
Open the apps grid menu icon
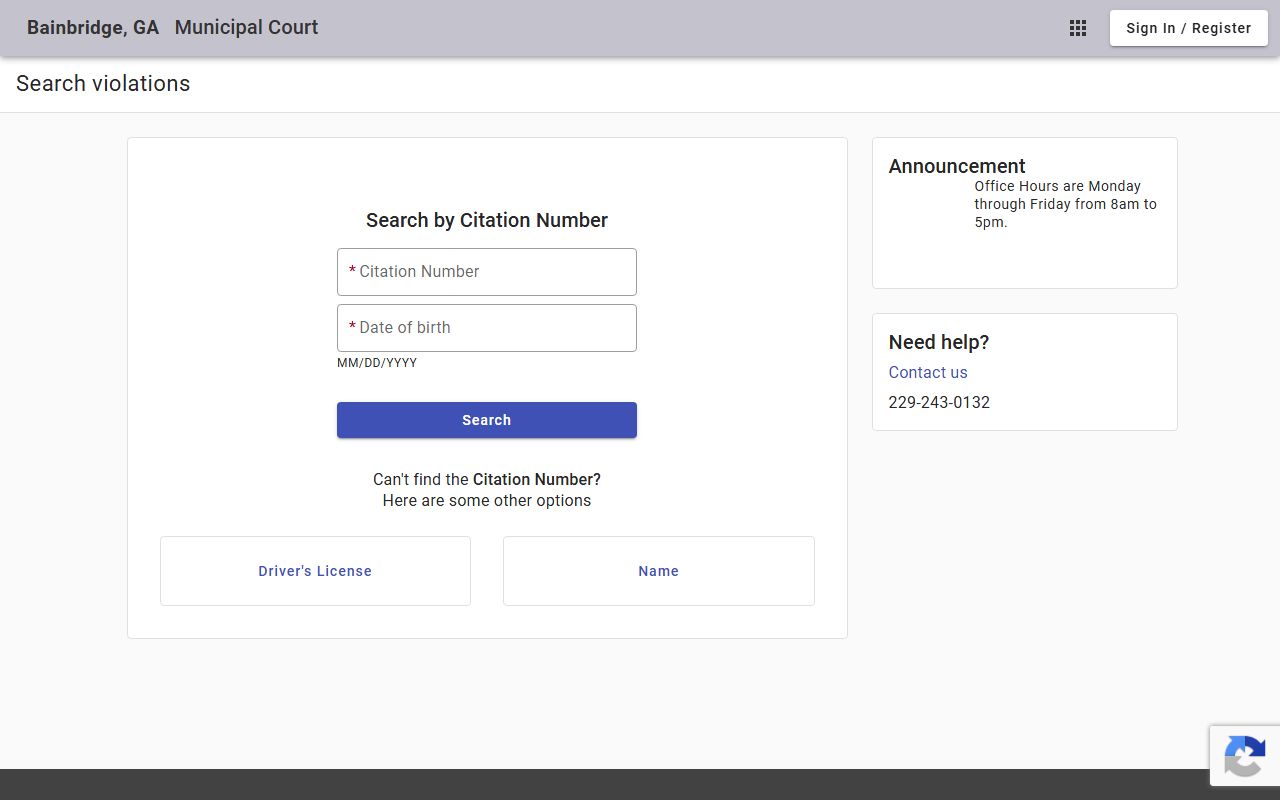point(1078,28)
